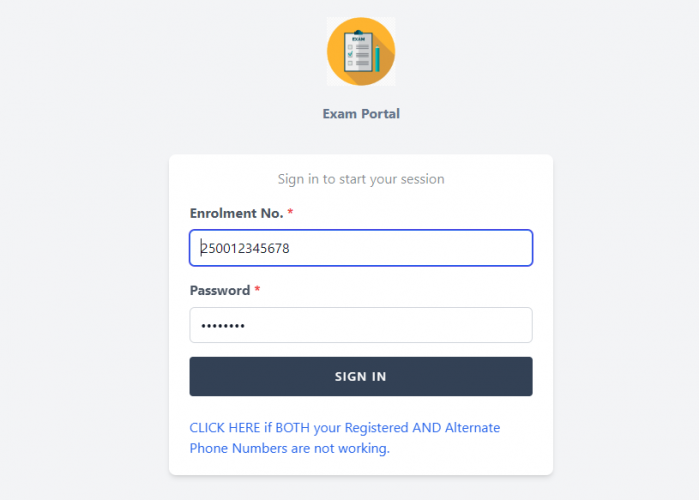Click the word "session" in the card header

(420, 179)
